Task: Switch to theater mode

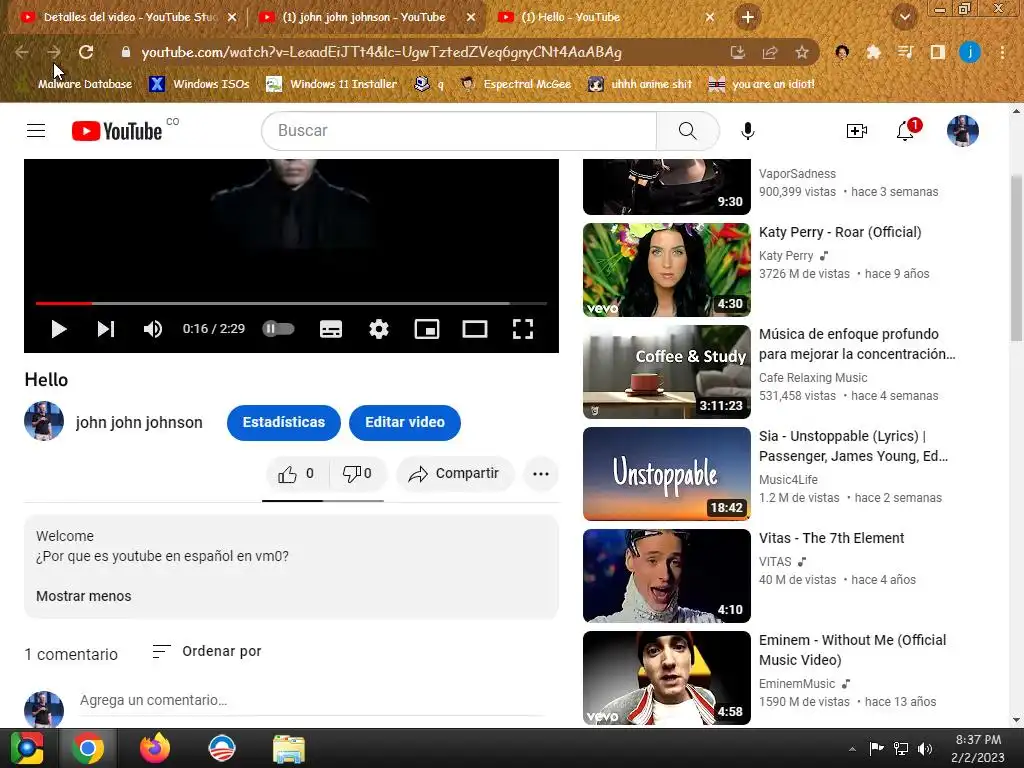Action: click(x=475, y=329)
